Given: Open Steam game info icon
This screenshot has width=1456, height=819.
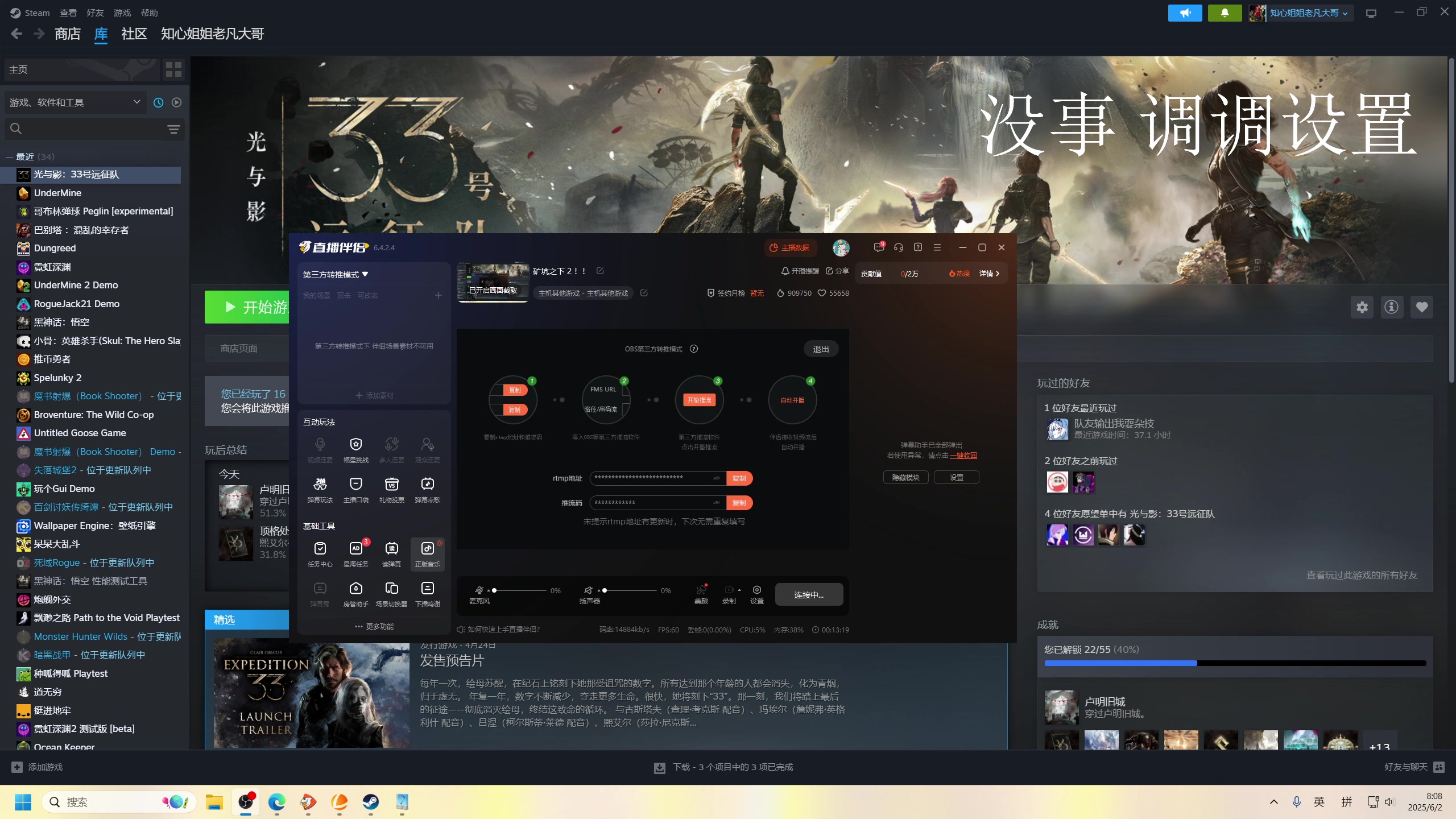Looking at the screenshot, I should pos(1392,307).
